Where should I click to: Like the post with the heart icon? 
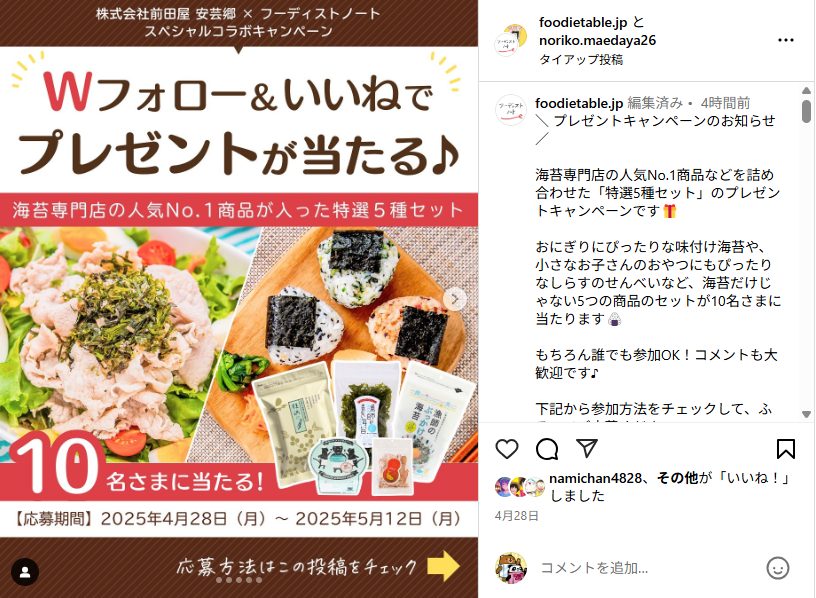[x=506, y=449]
